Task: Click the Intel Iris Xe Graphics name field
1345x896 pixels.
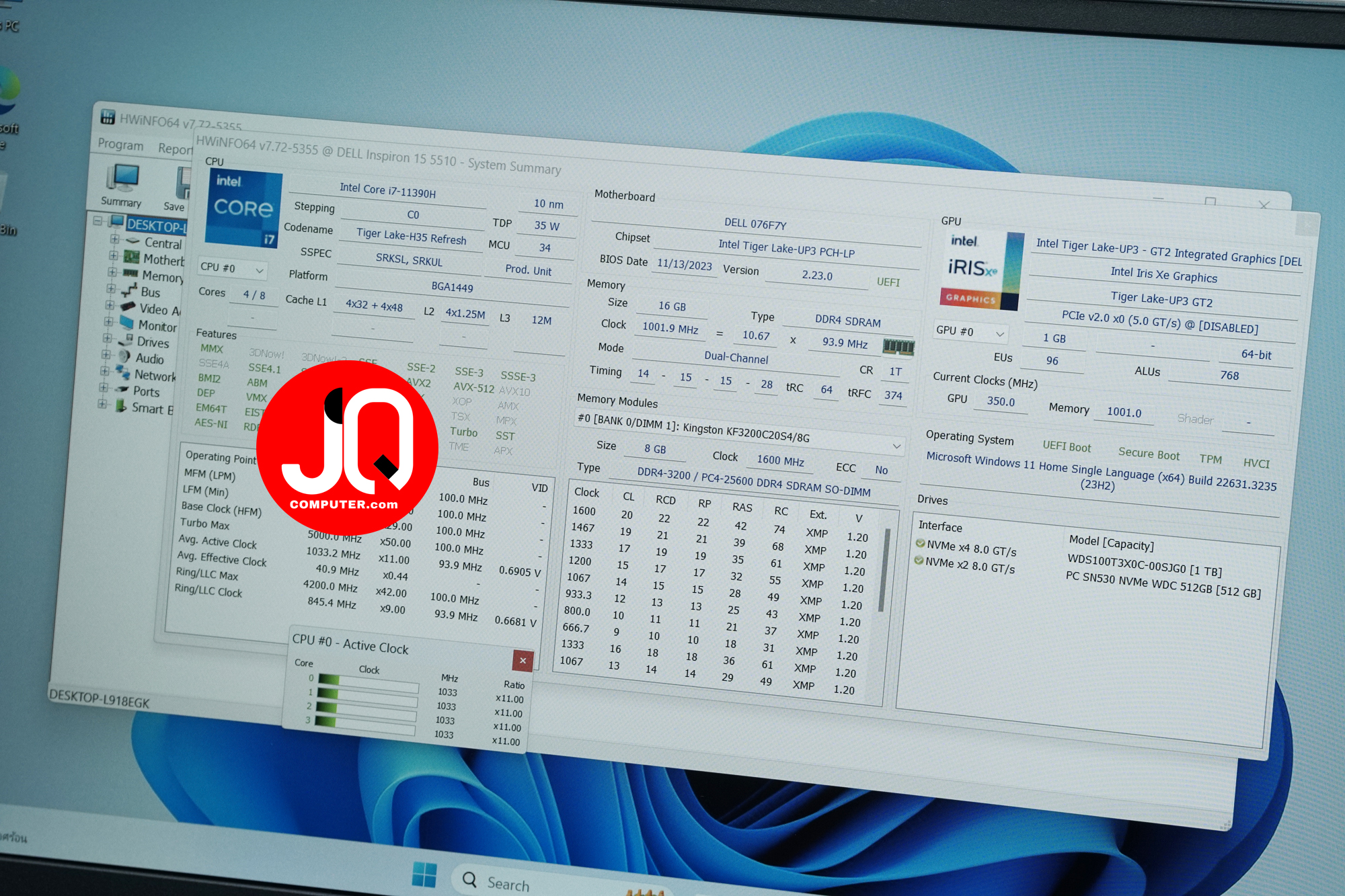Action: (x=1163, y=274)
